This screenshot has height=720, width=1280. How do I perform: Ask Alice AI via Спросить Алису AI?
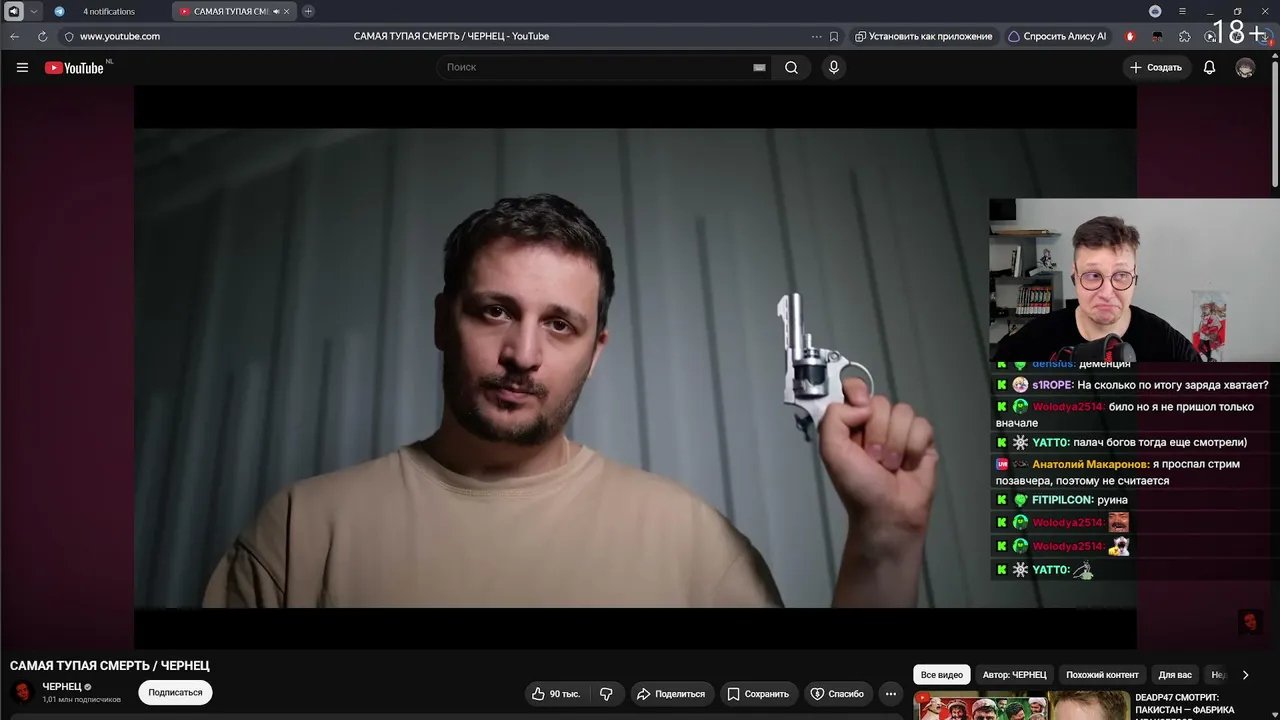point(1057,36)
